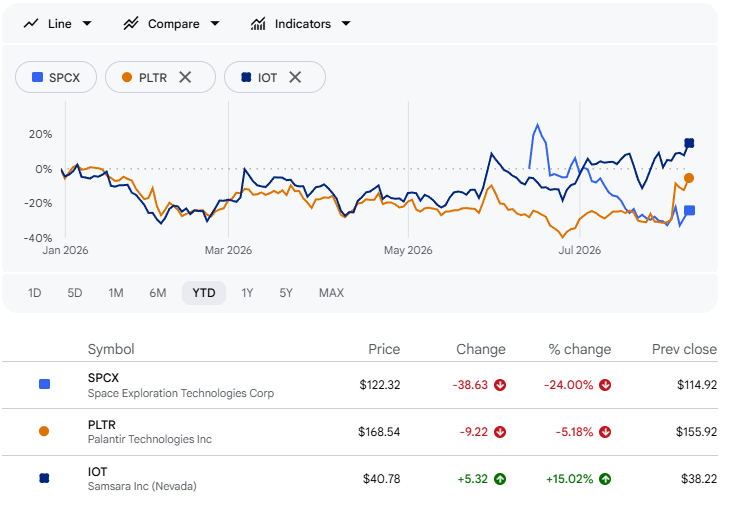Open the Line chart type dropdown arrow

87,23
